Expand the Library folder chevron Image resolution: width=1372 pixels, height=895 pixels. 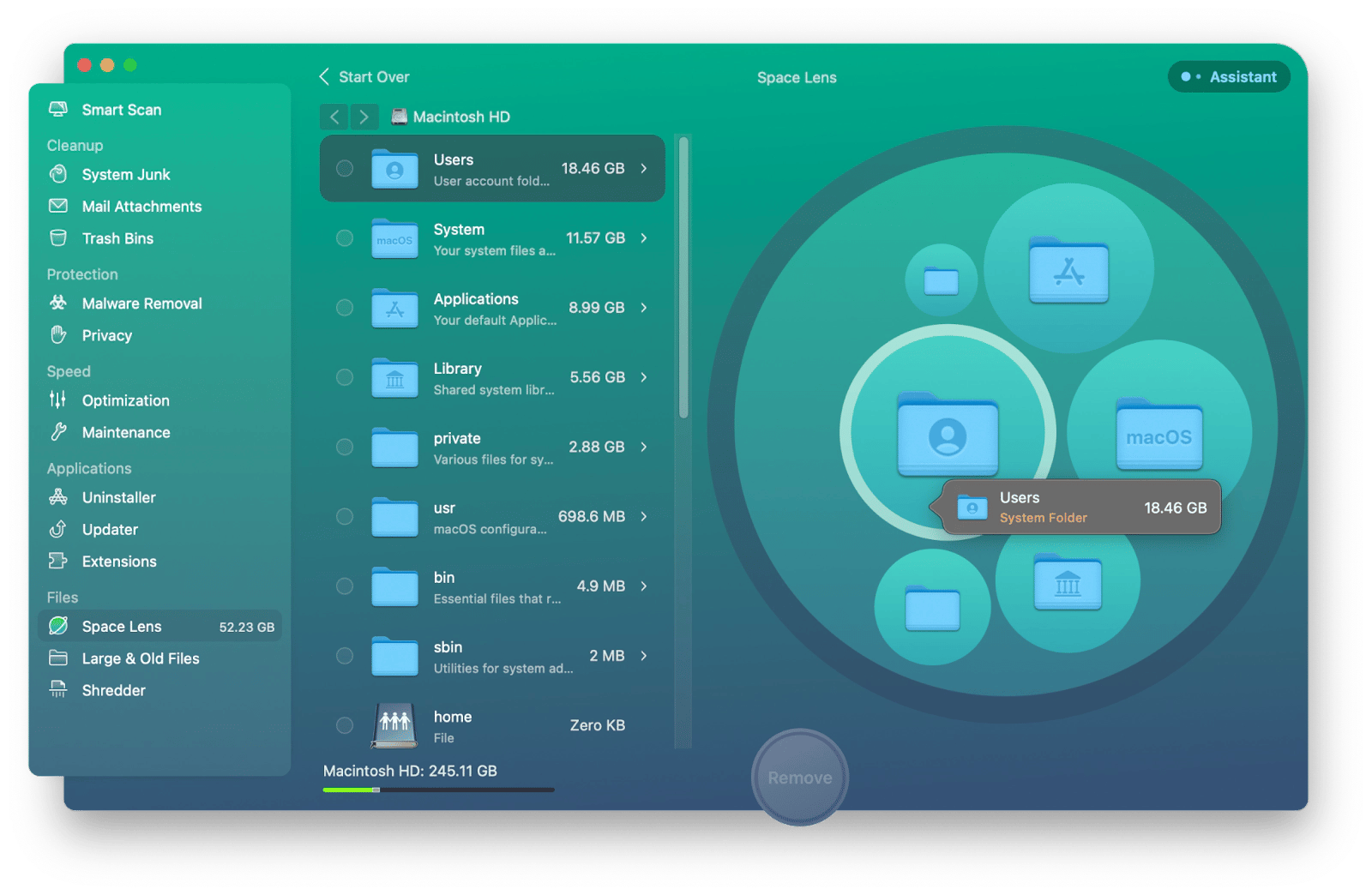644,376
